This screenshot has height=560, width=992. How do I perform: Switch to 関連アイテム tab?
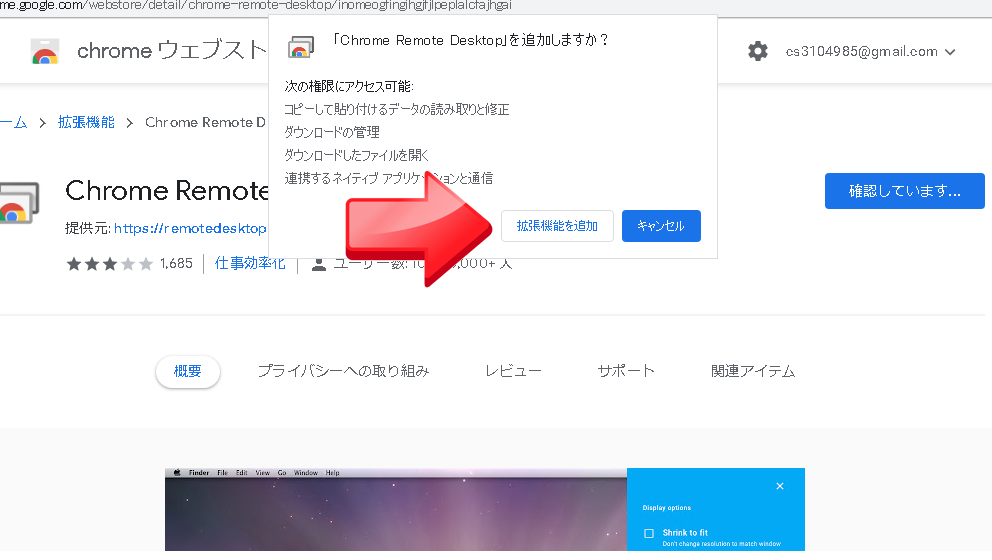click(x=753, y=371)
